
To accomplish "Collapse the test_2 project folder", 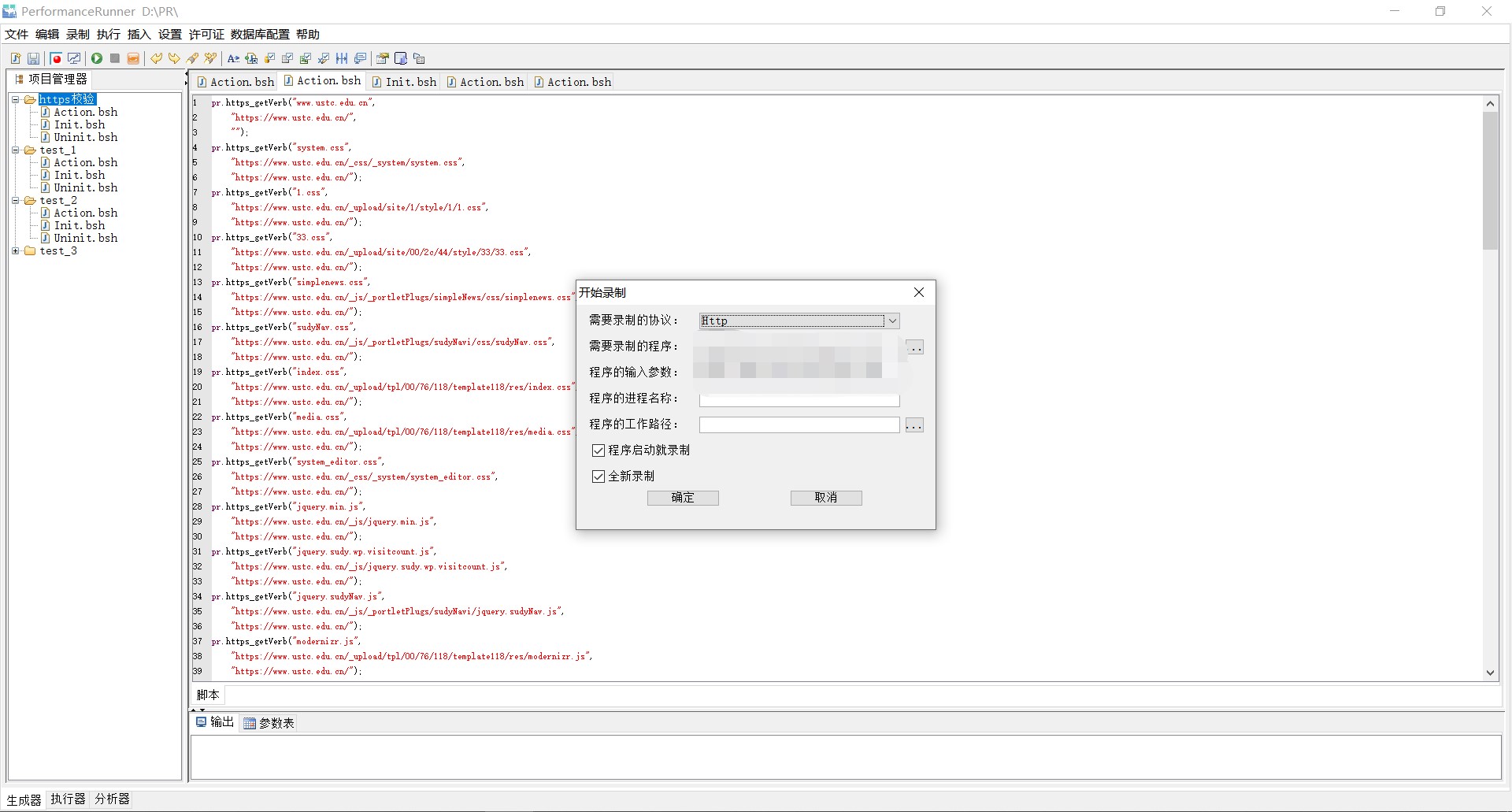I will [x=15, y=200].
